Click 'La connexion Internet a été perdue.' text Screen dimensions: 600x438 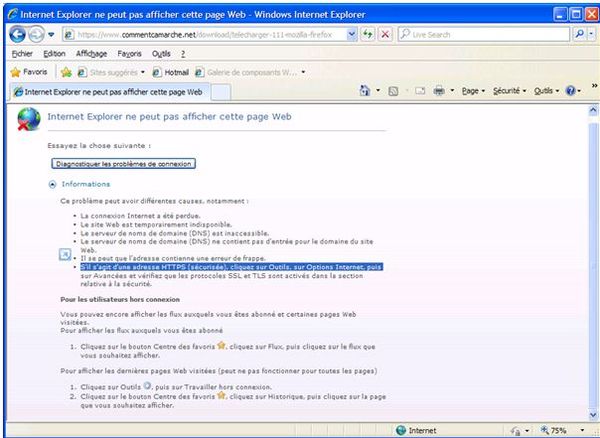coord(140,216)
